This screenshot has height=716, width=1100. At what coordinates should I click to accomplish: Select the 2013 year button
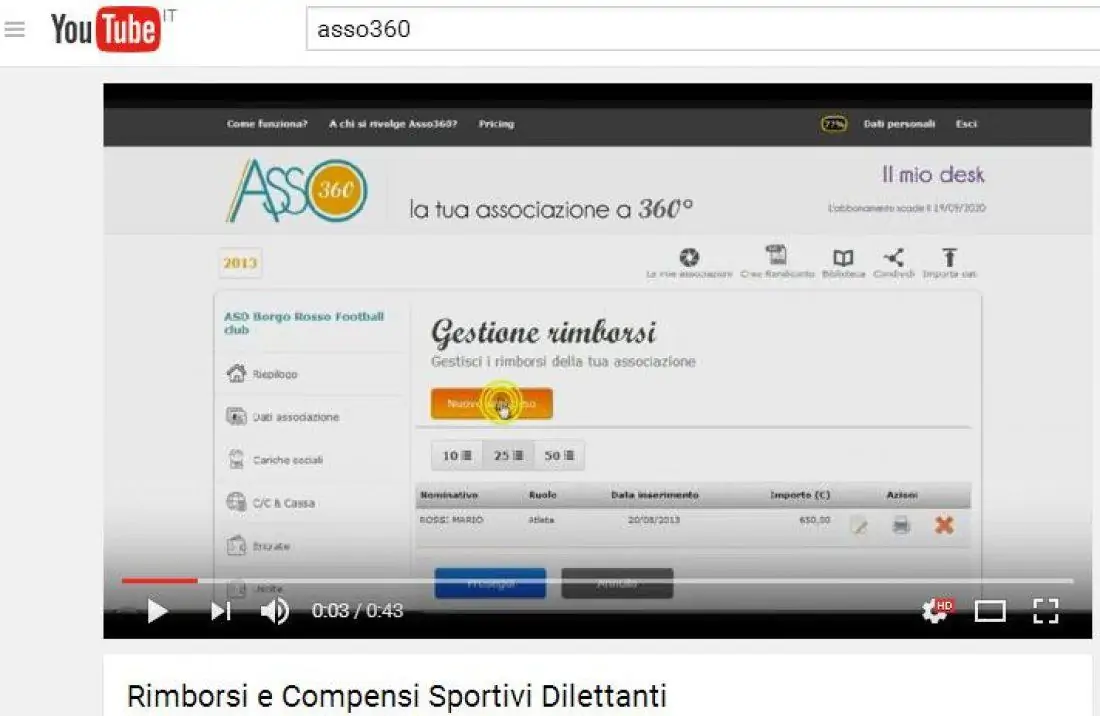pos(240,263)
